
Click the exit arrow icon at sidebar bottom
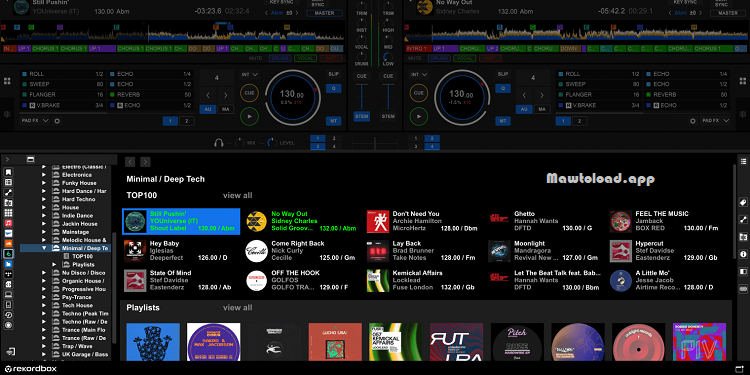11,352
